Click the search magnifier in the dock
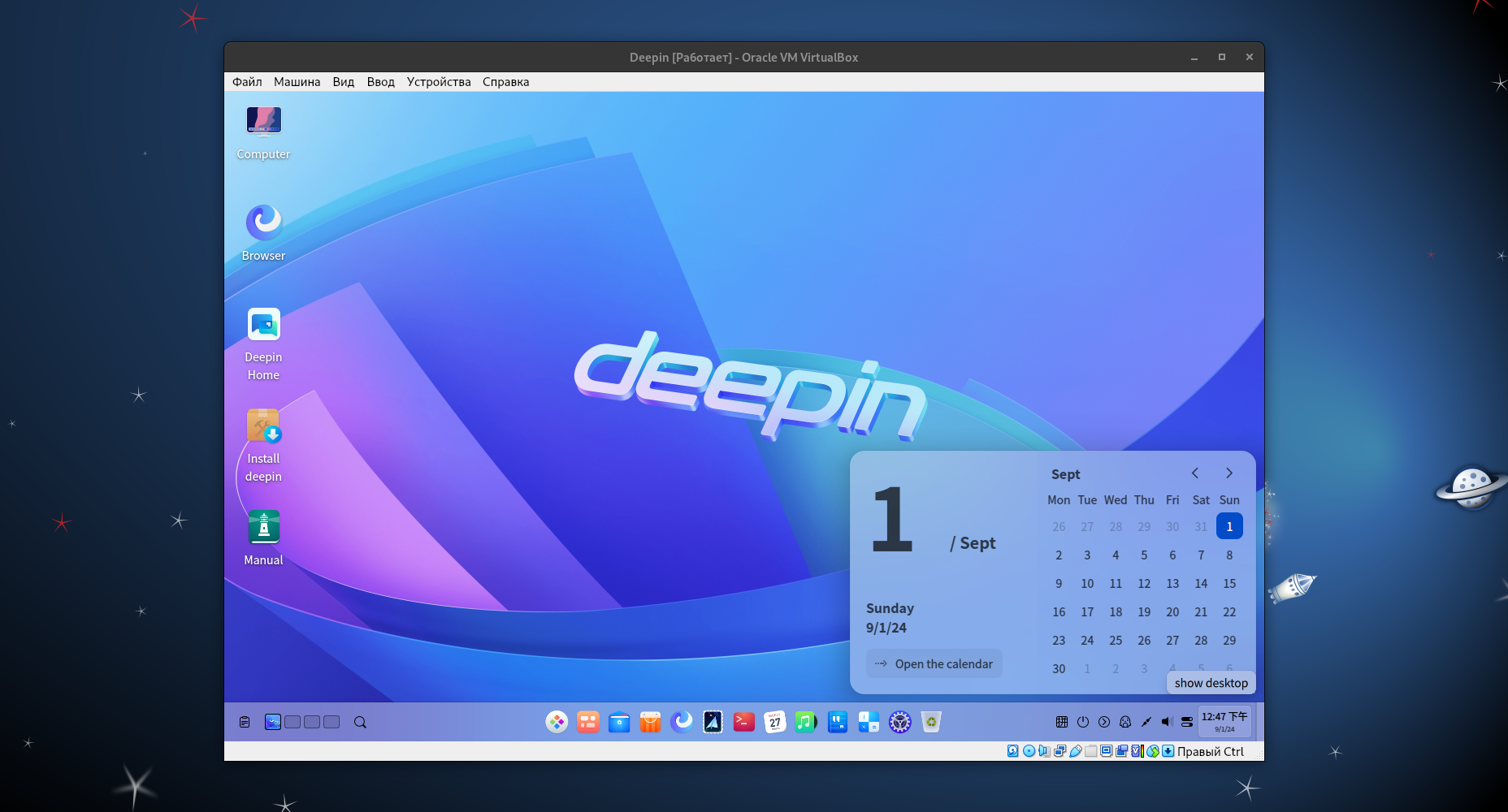Screen dimensions: 1508x812 pyautogui.click(x=360, y=722)
